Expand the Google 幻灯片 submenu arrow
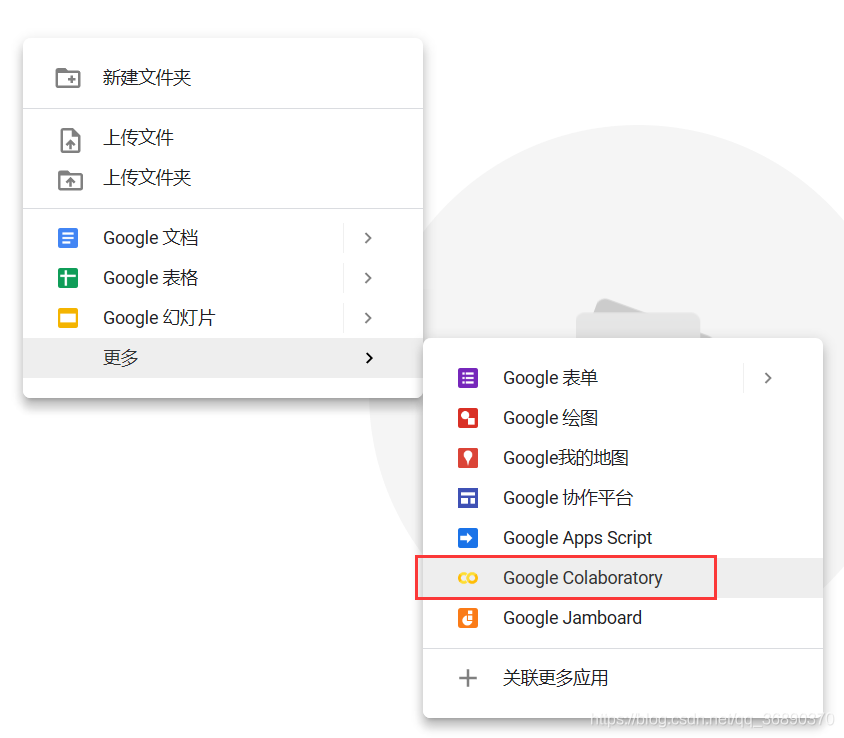 (368, 318)
